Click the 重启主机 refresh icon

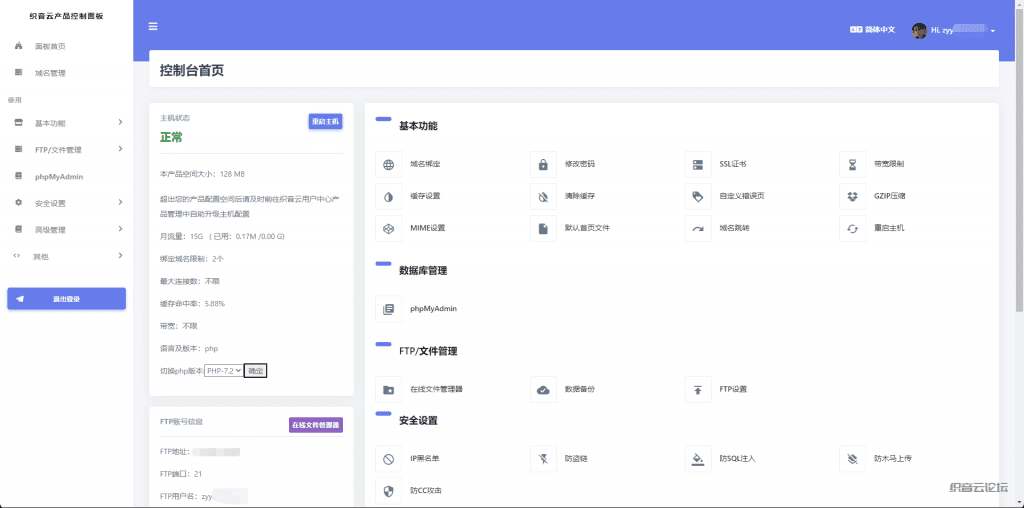click(852, 228)
